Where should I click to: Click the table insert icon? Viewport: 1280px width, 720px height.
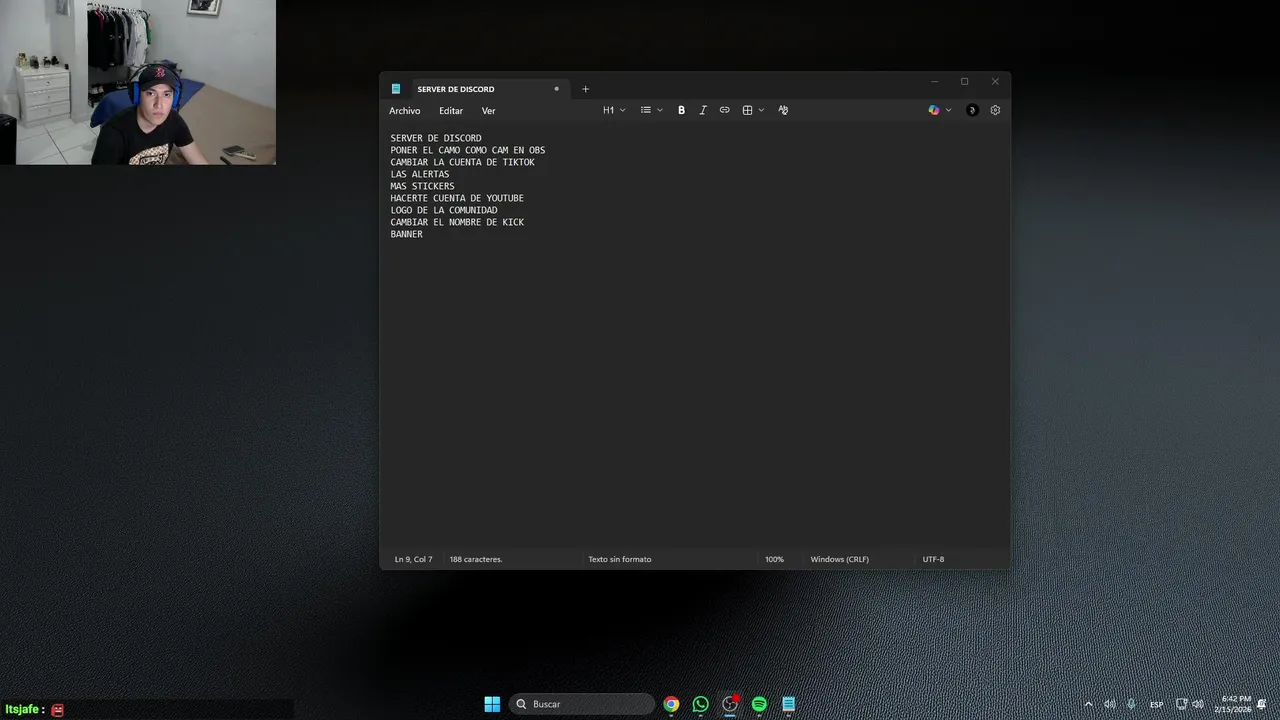pyautogui.click(x=747, y=110)
